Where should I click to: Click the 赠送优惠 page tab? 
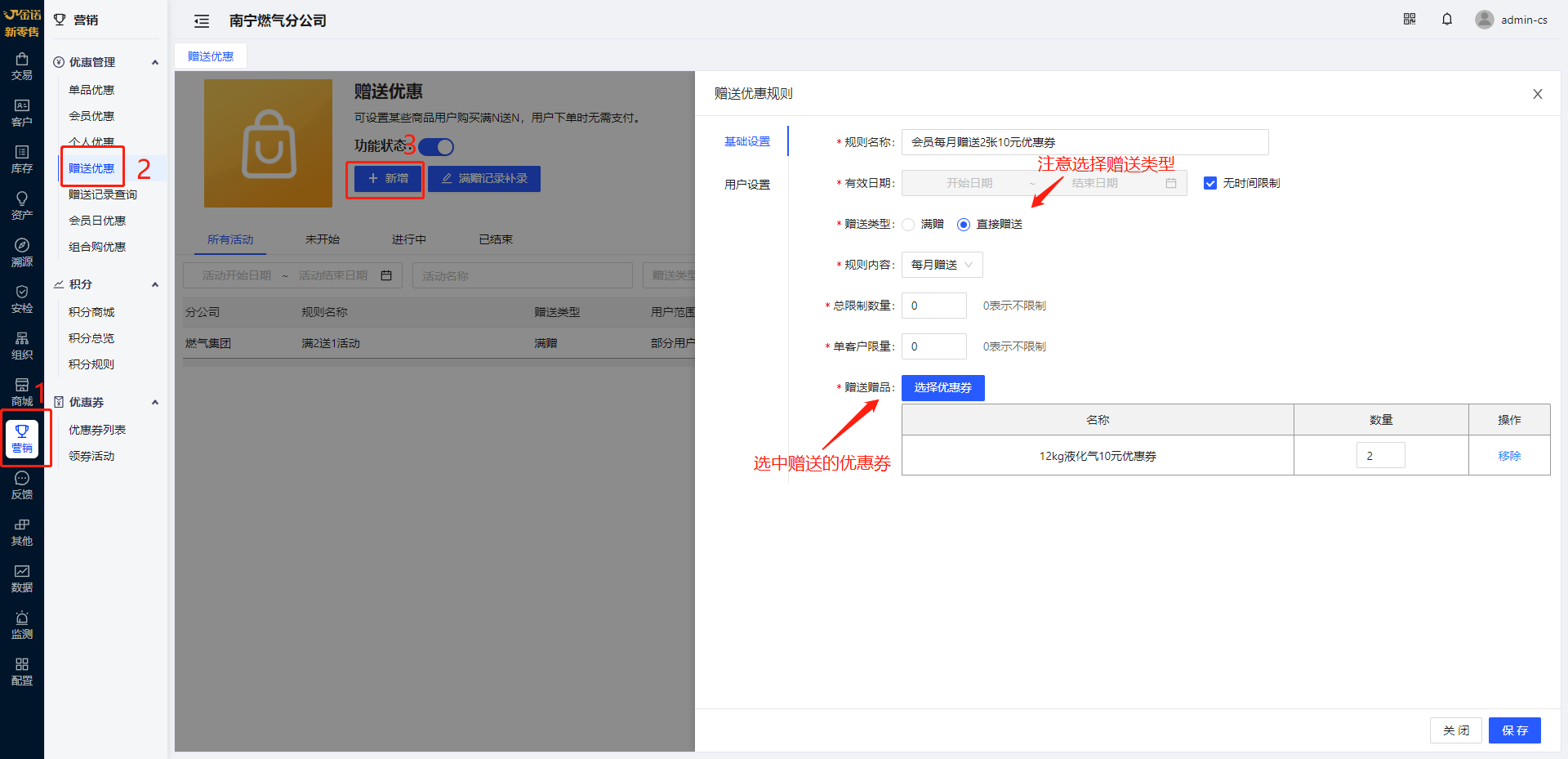coord(211,56)
